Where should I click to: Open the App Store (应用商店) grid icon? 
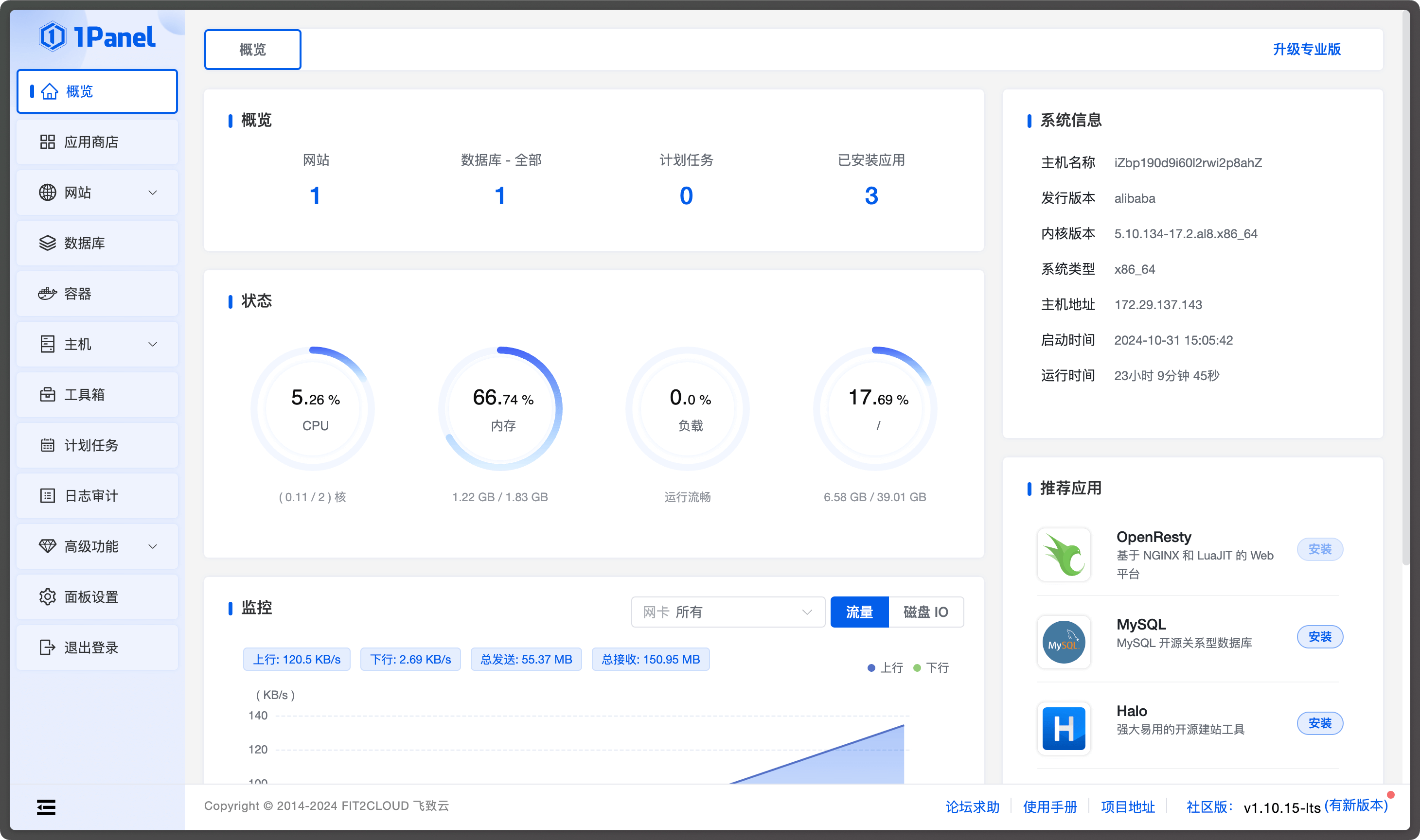coord(48,141)
